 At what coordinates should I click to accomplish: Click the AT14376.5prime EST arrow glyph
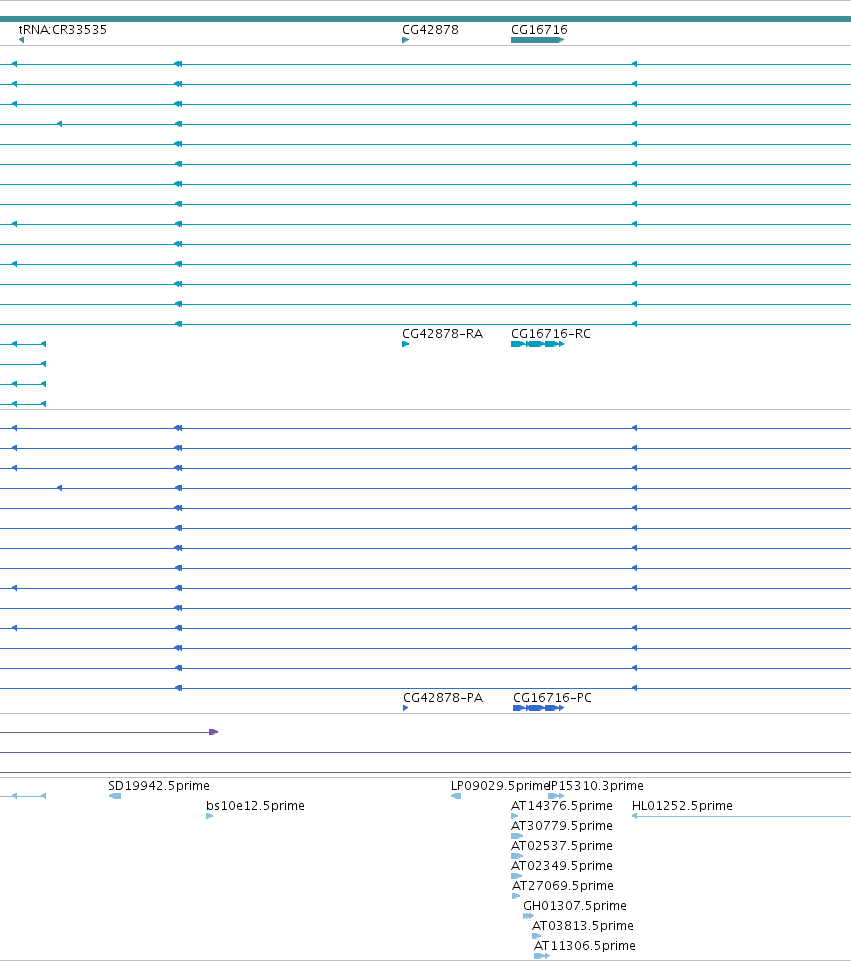point(515,816)
